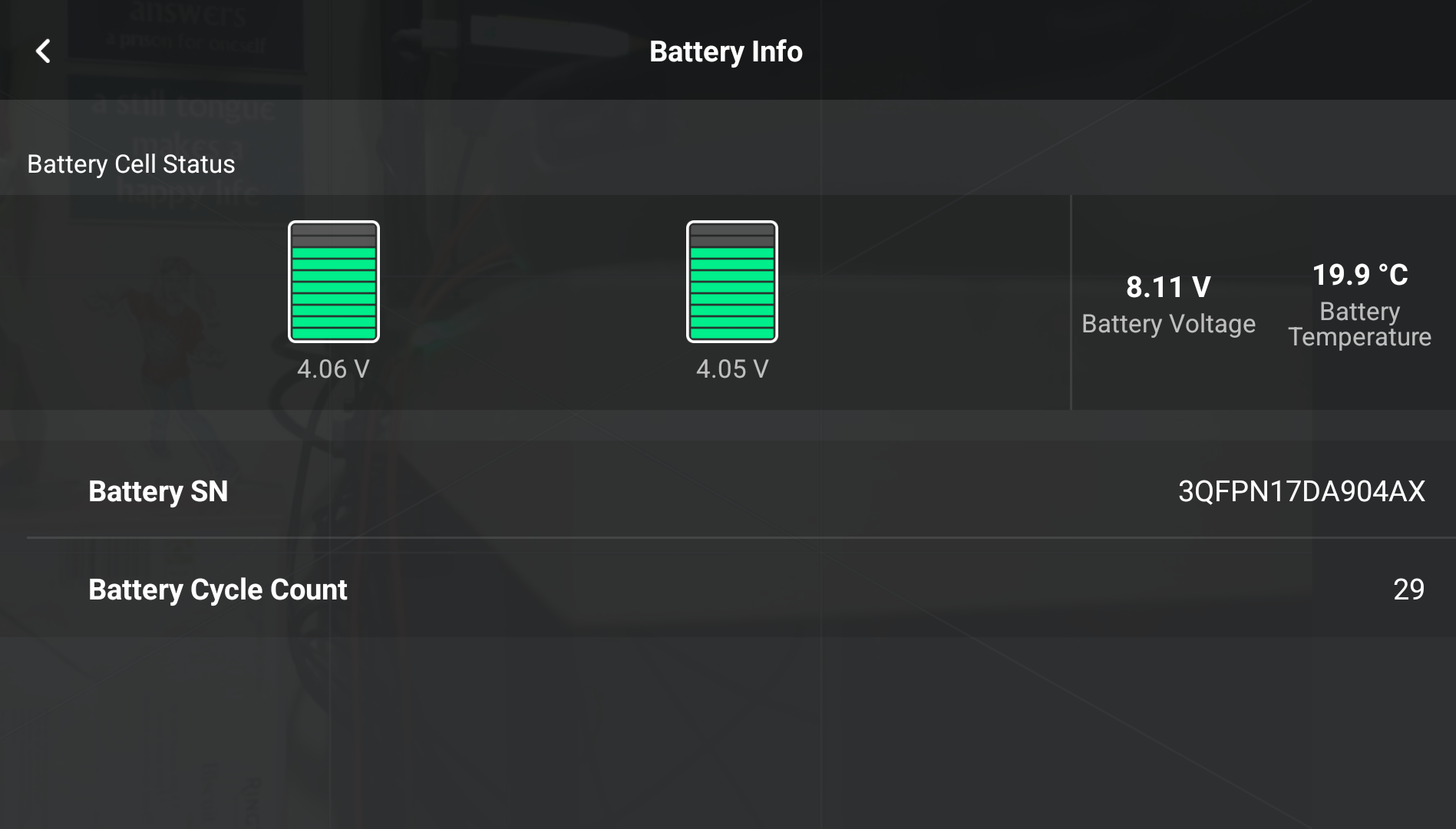Click the first battery cell icon
Viewport: 1456px width, 829px height.
click(x=333, y=282)
